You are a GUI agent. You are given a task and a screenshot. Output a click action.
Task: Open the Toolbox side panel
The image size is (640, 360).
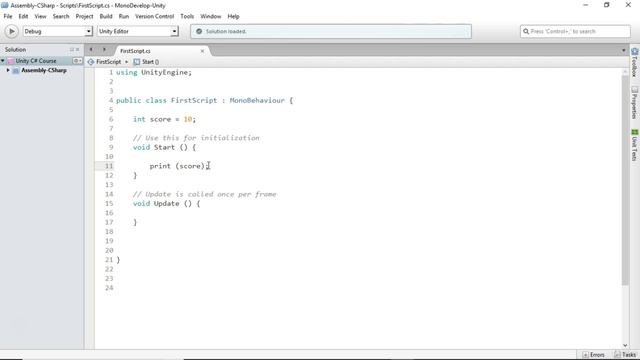[634, 62]
